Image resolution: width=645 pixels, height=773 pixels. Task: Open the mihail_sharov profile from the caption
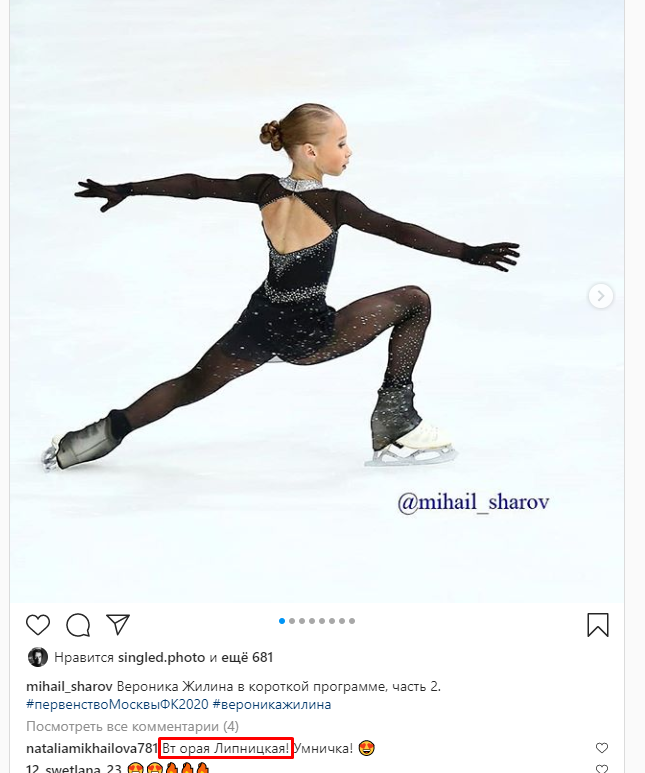(70, 687)
